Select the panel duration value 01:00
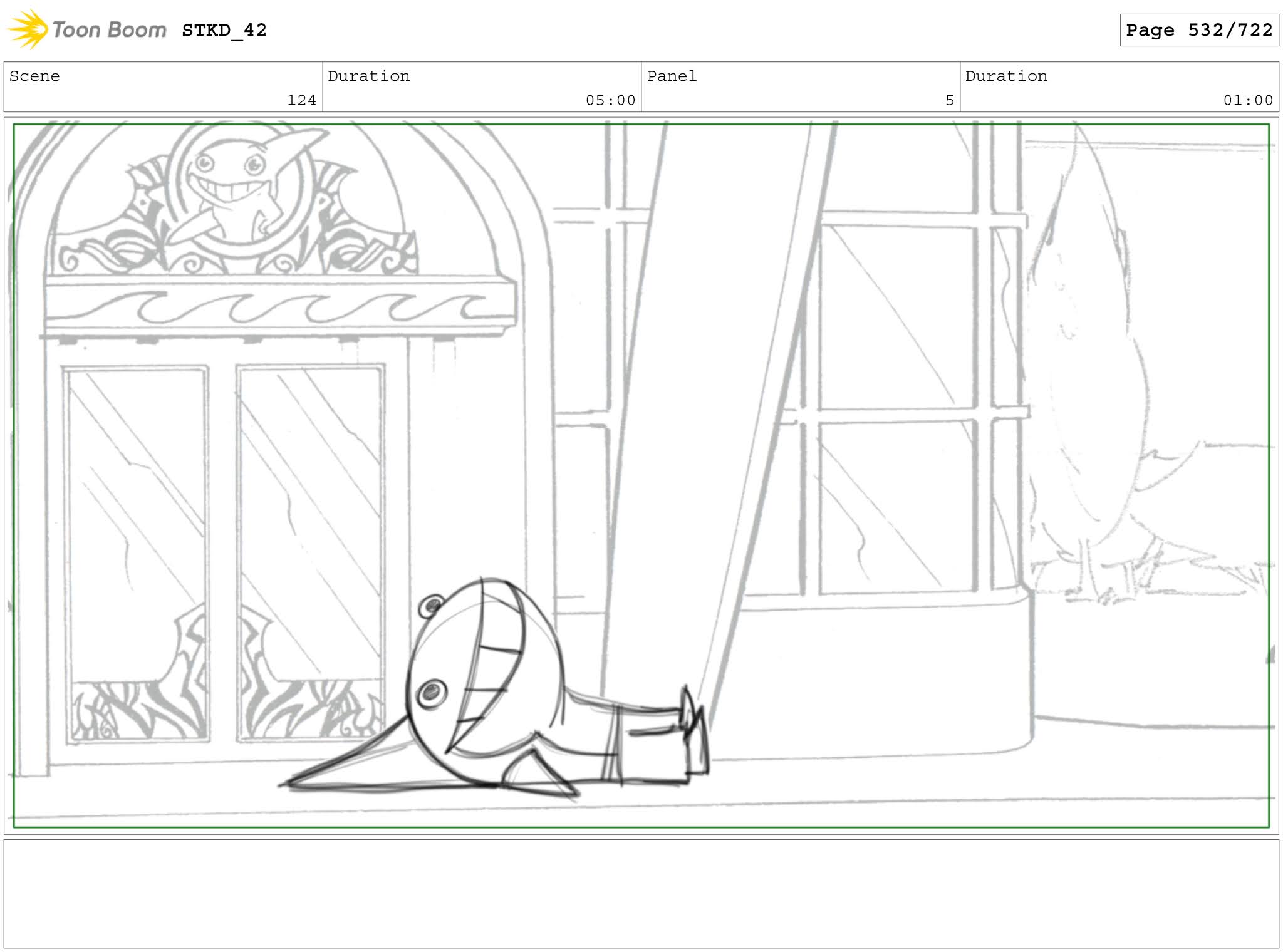This screenshot has width=1283, height=952. [x=1248, y=100]
